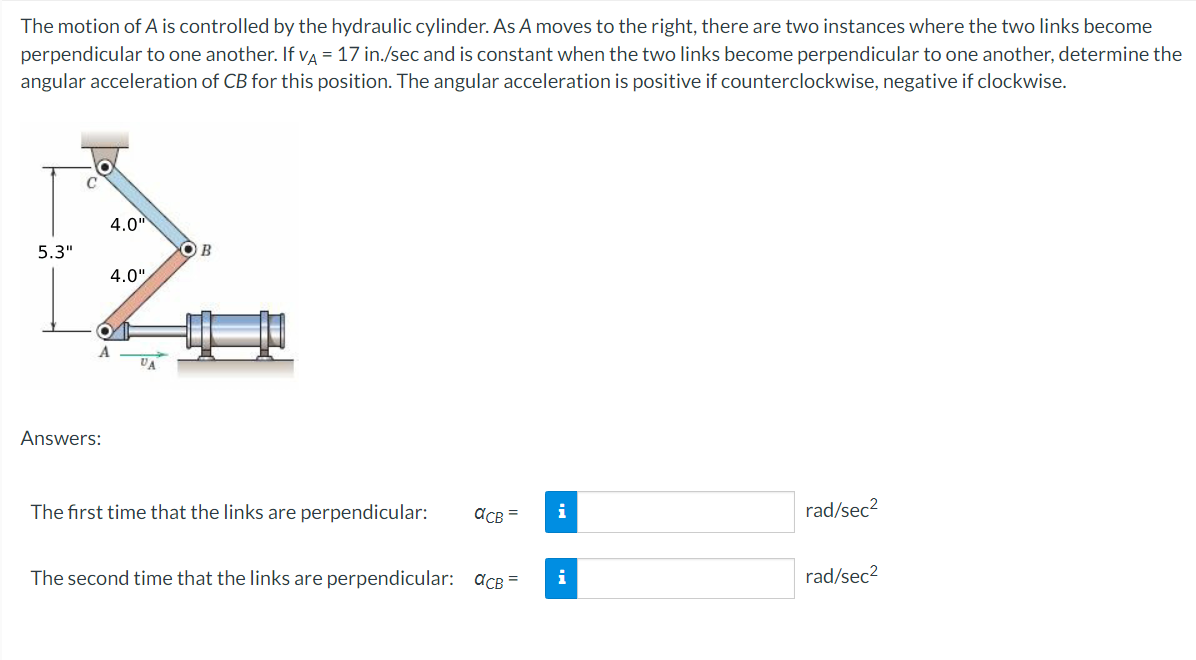1196x660 pixels.
Task: Select the upper 4.0 inch dimension label
Action: click(x=127, y=224)
